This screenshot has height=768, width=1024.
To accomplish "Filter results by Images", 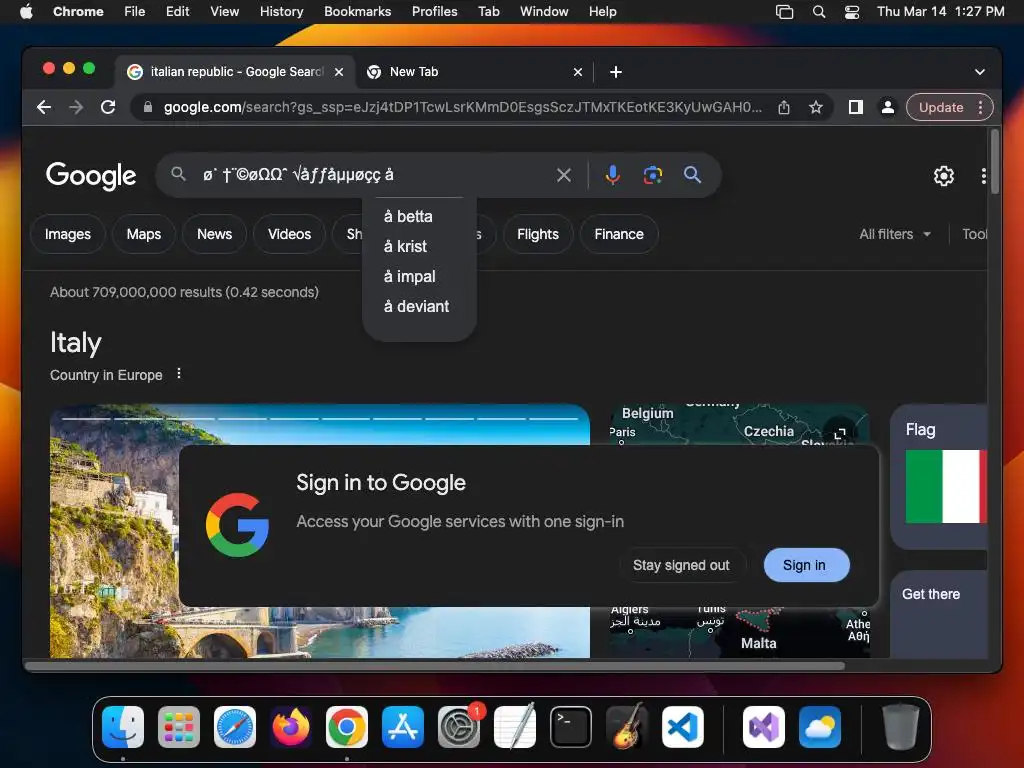I will pyautogui.click(x=67, y=234).
